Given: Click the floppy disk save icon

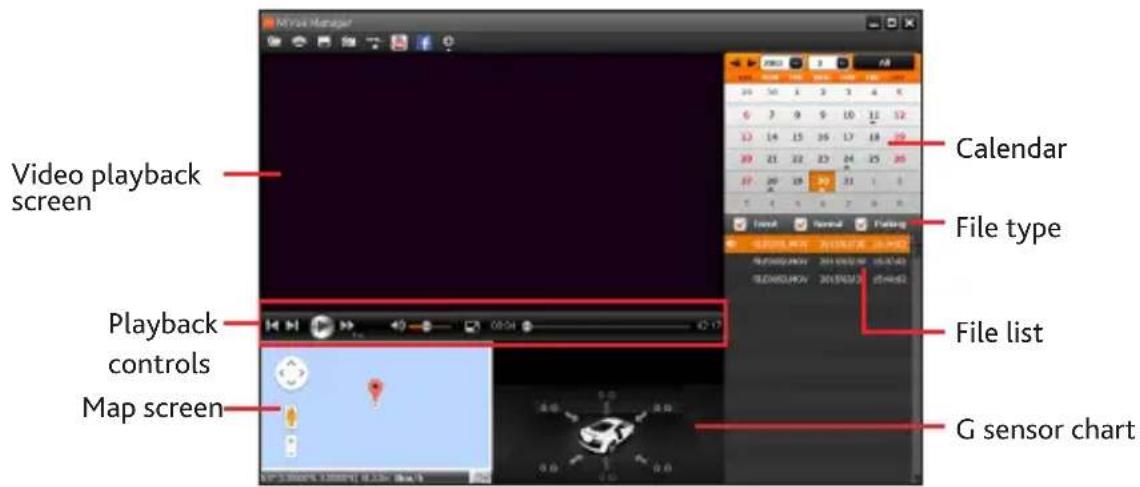Looking at the screenshot, I should tap(323, 42).
